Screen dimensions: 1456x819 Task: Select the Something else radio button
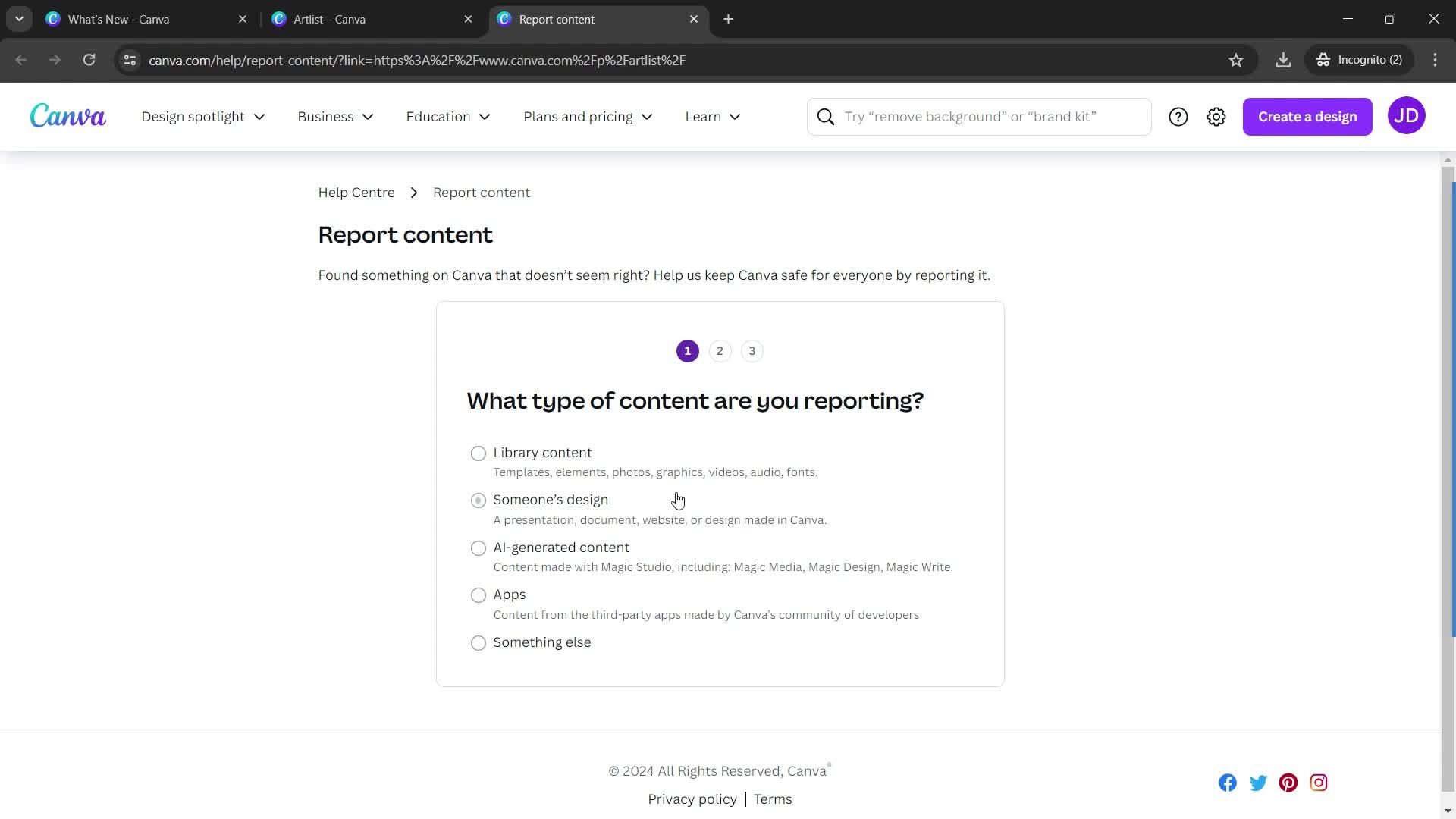pos(479,642)
